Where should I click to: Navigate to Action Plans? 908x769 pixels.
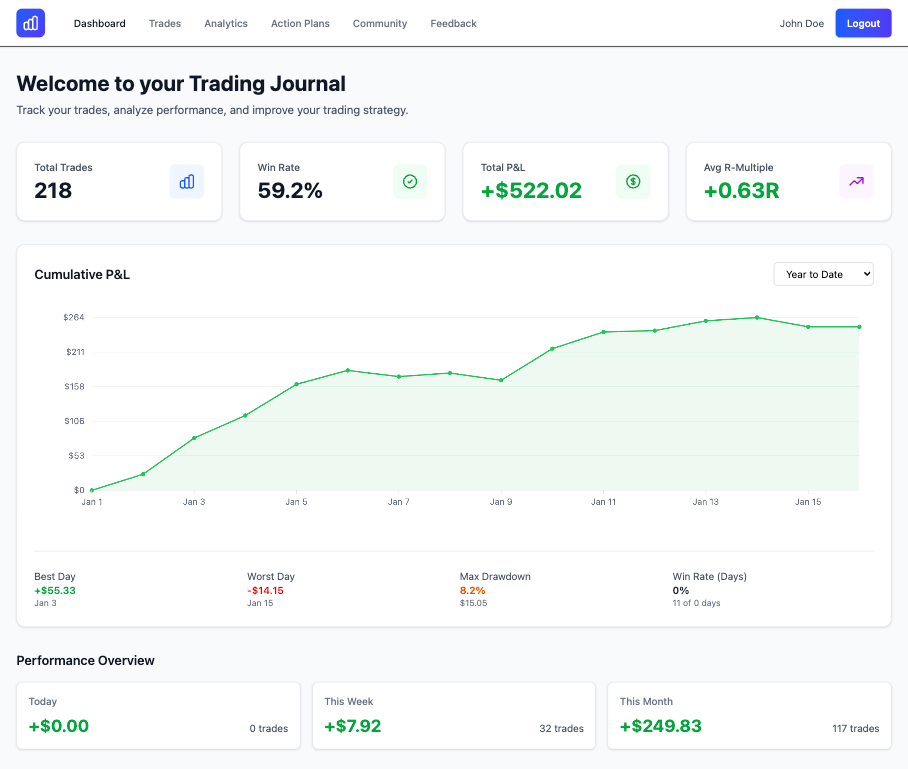[300, 23]
